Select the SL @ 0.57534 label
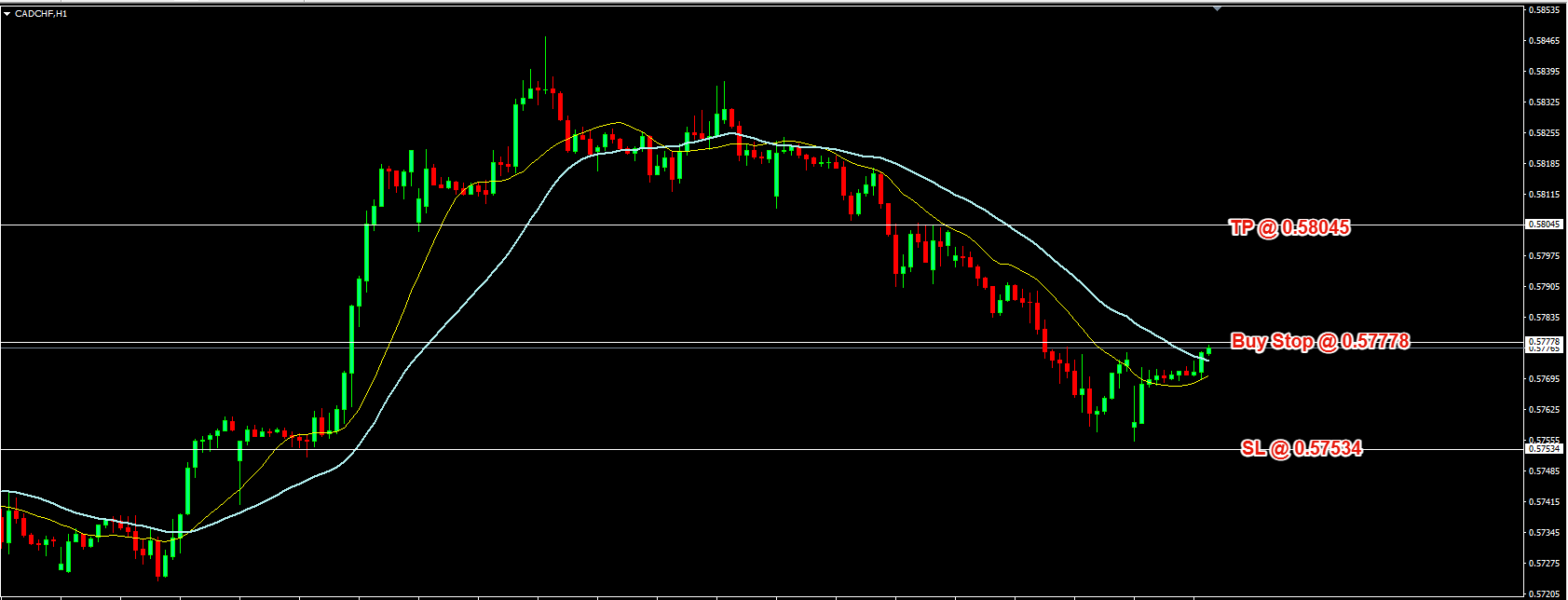 click(x=1302, y=448)
